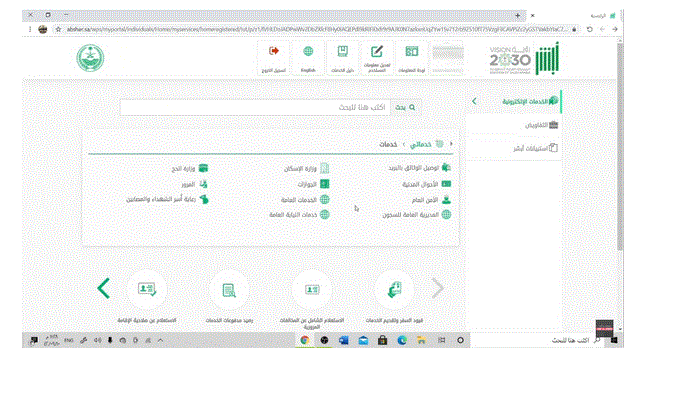Open وزارة الحج service
681x399 pixels.
tap(190, 168)
